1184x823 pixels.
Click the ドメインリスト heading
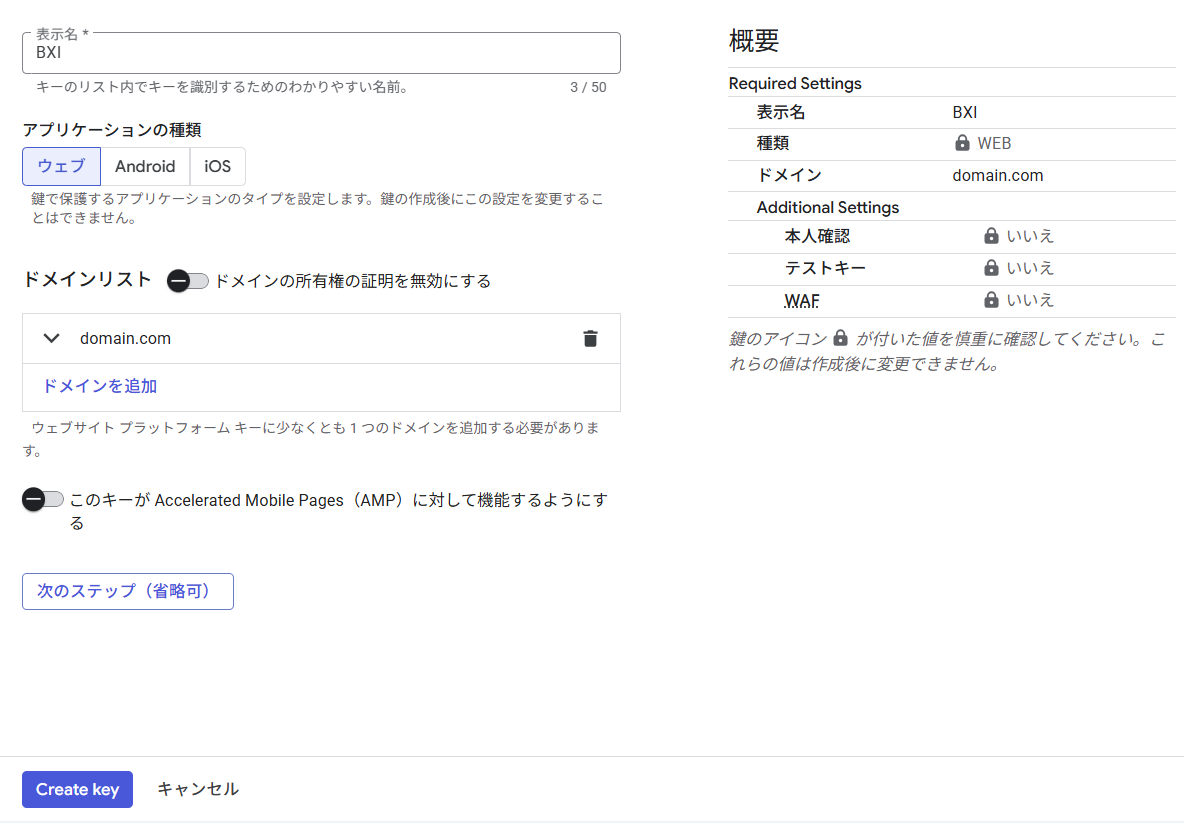[x=88, y=279]
